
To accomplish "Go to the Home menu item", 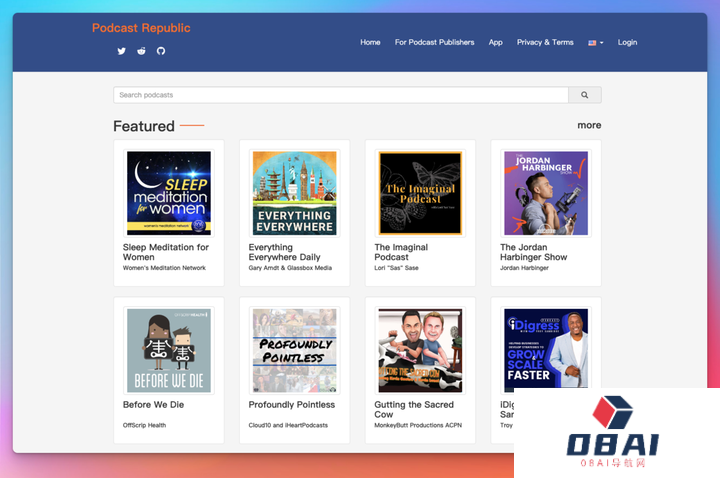I will pos(370,42).
